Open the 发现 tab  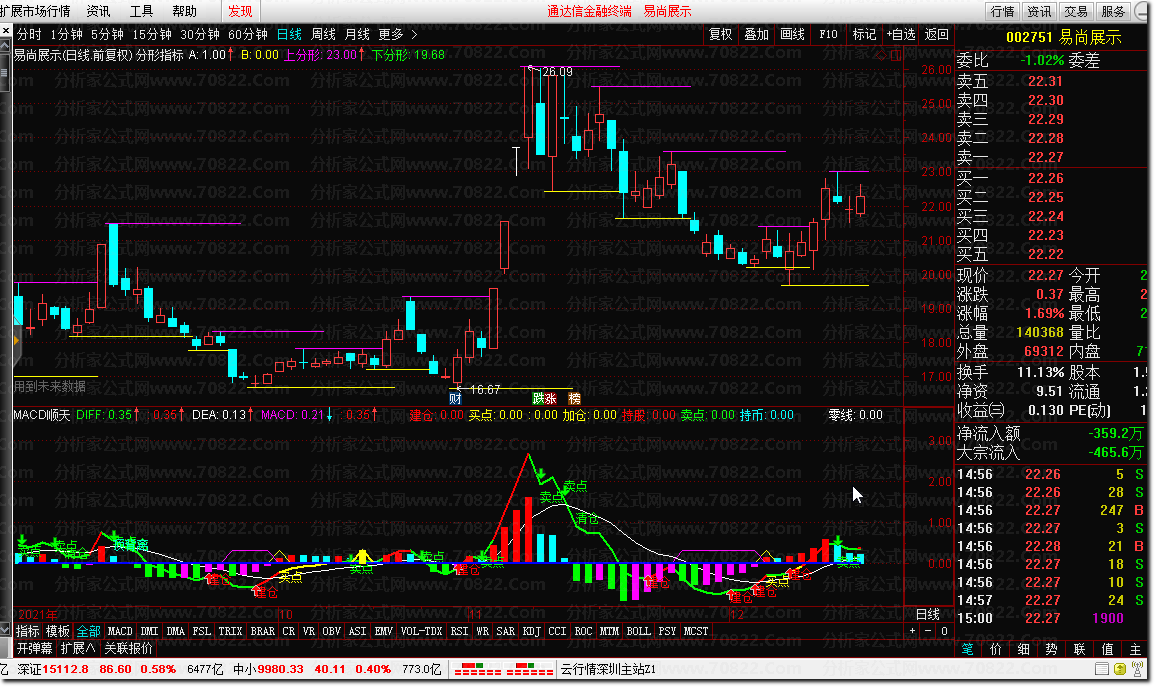pos(240,11)
